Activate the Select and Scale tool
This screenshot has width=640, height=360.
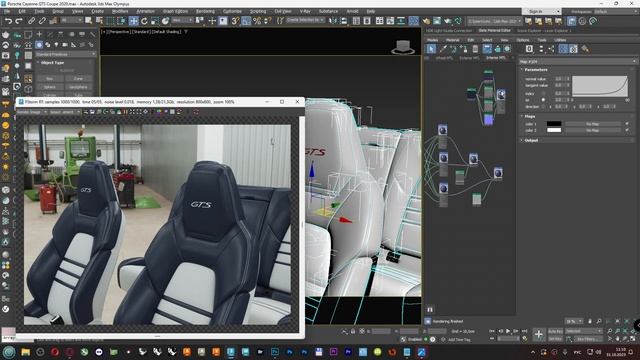tap(155, 20)
